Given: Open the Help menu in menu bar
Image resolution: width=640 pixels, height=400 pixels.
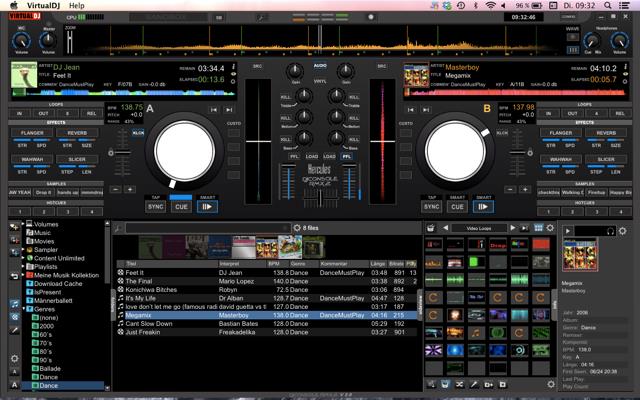Looking at the screenshot, I should click(x=77, y=6).
